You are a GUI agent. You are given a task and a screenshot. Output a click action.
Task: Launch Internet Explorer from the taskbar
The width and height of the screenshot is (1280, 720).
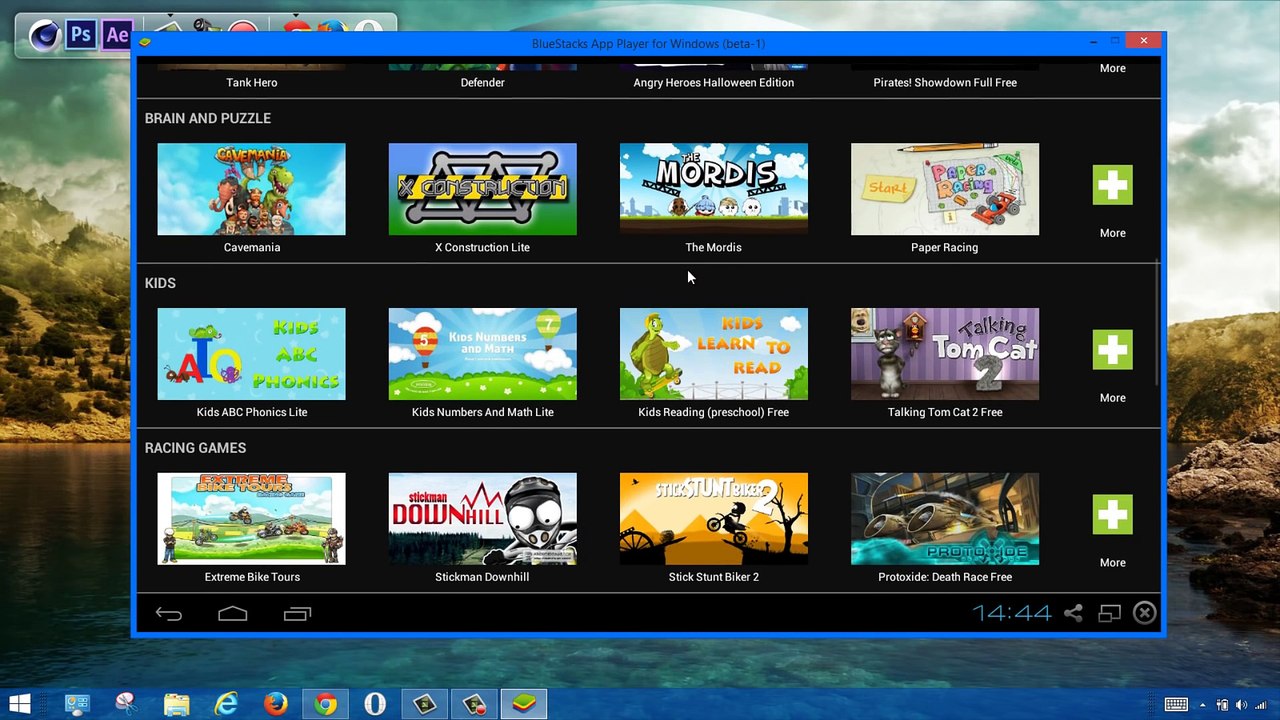[226, 704]
